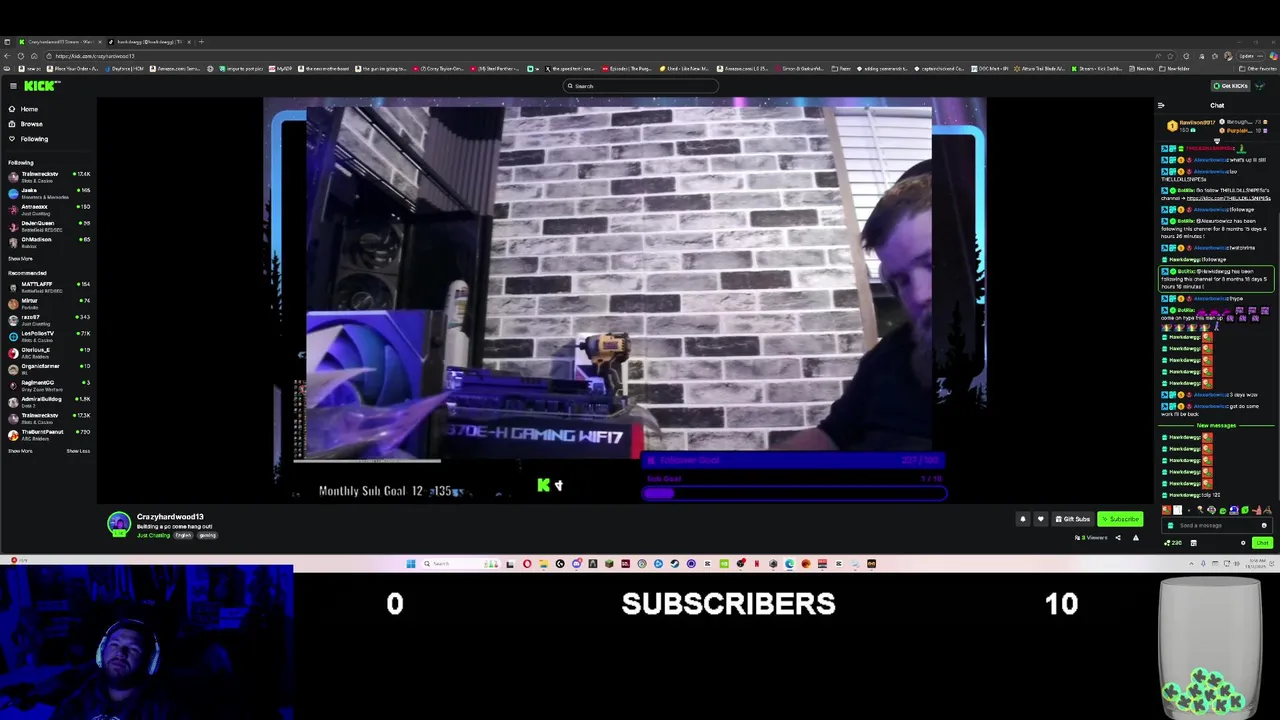Open the Browse page
Image resolution: width=1280 pixels, height=720 pixels.
tap(31, 124)
